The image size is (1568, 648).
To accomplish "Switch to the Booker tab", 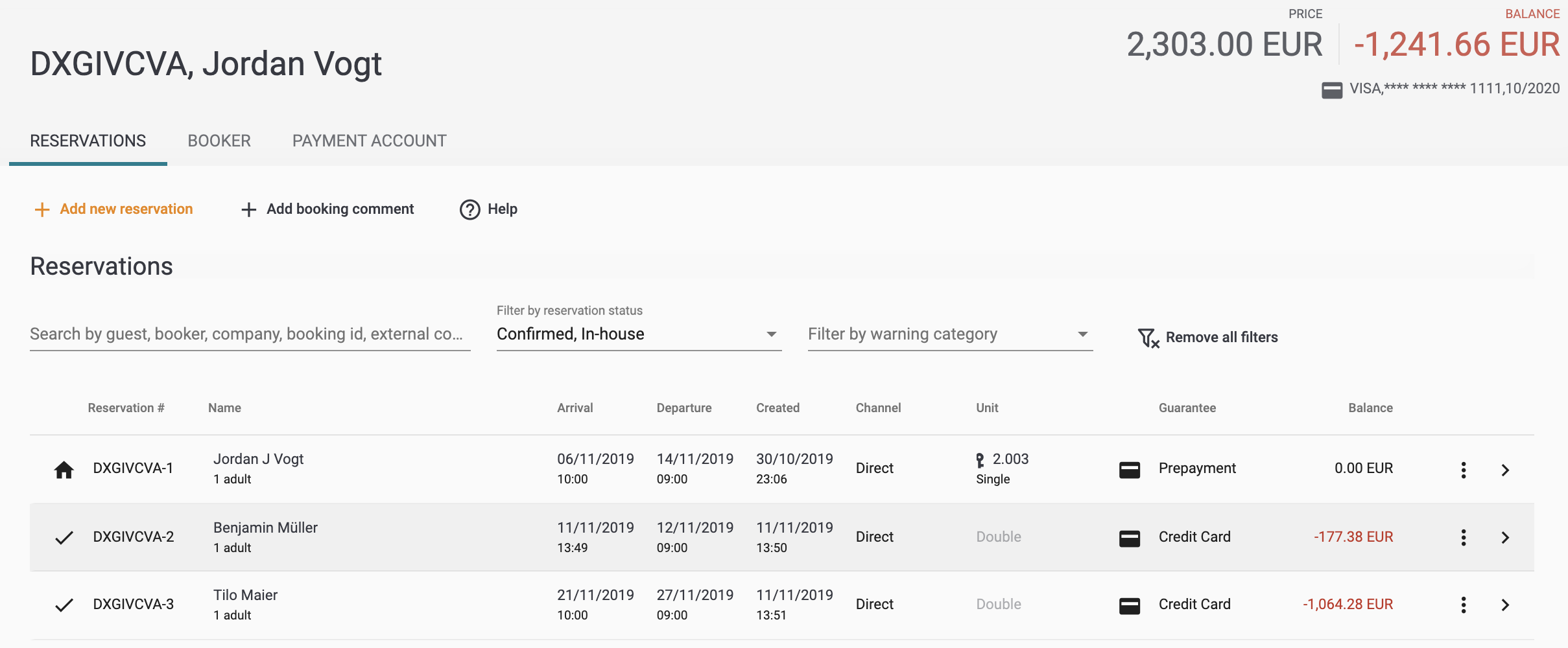I will tap(219, 141).
